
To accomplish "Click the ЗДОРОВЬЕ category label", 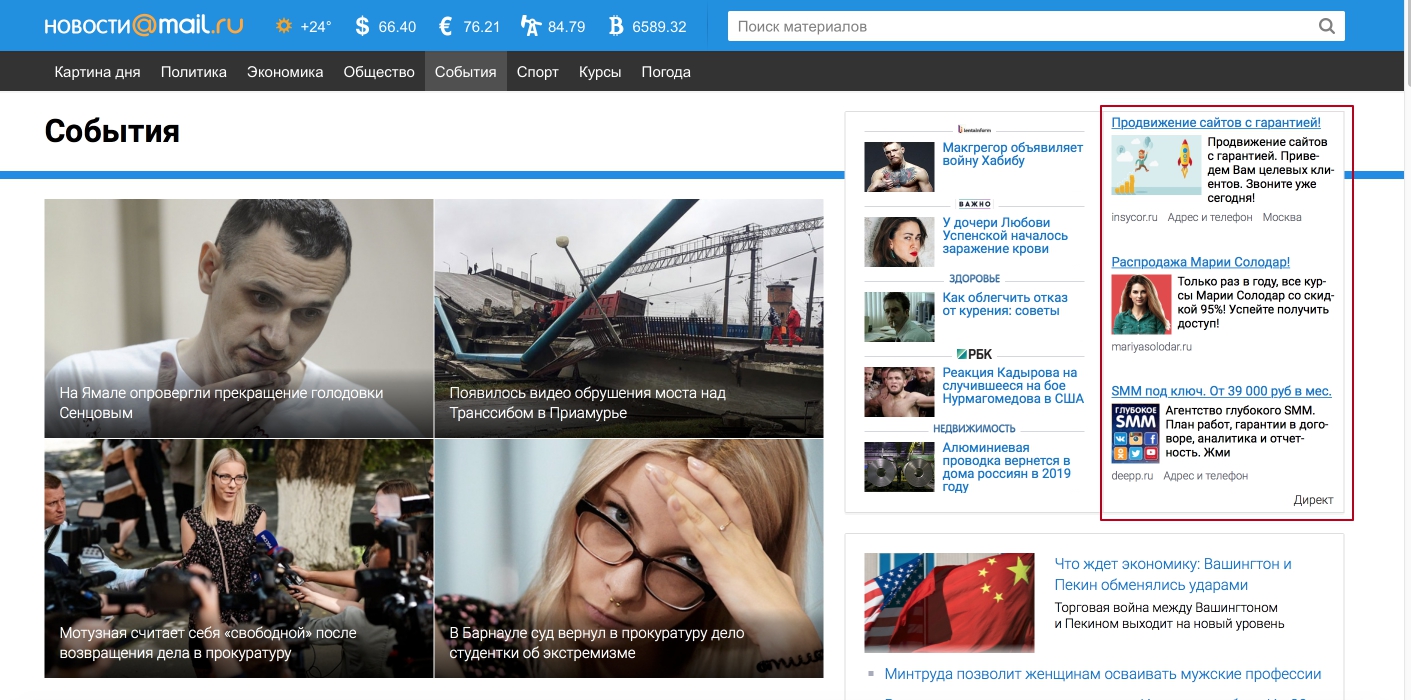I will 974,279.
